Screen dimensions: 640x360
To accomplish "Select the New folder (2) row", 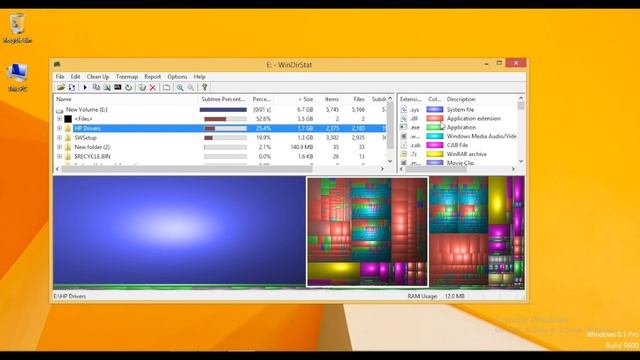I will [220, 147].
